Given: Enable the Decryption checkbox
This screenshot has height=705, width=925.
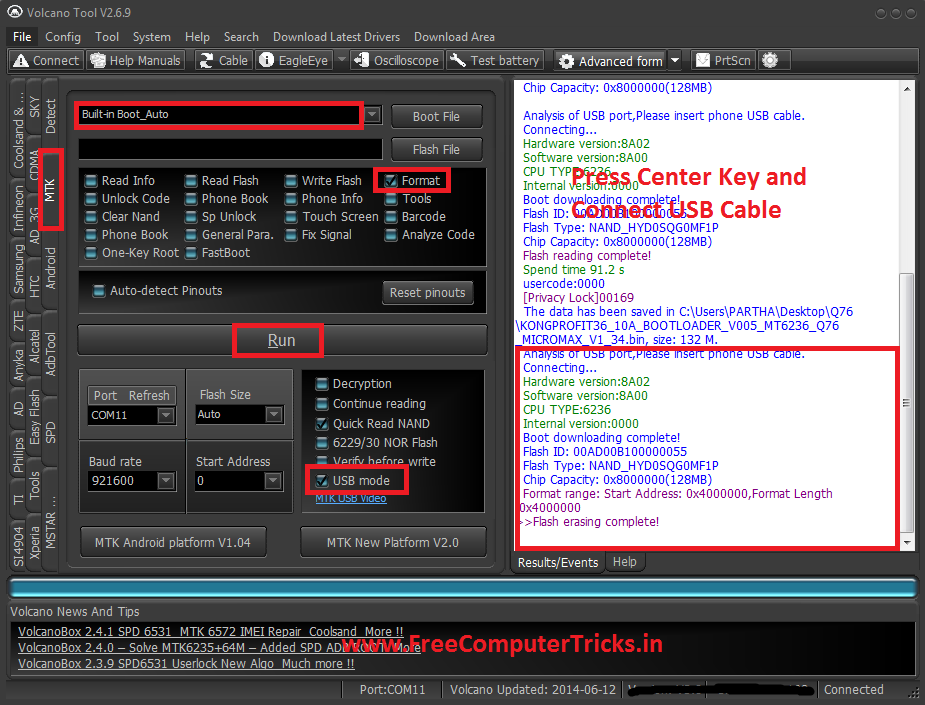Looking at the screenshot, I should [322, 384].
